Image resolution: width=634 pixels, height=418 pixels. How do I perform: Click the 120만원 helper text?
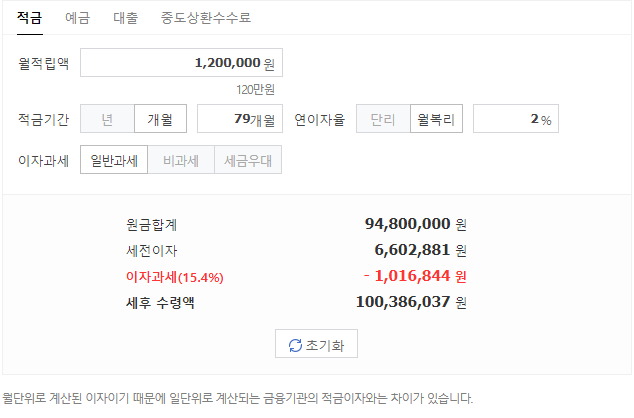[x=256, y=89]
